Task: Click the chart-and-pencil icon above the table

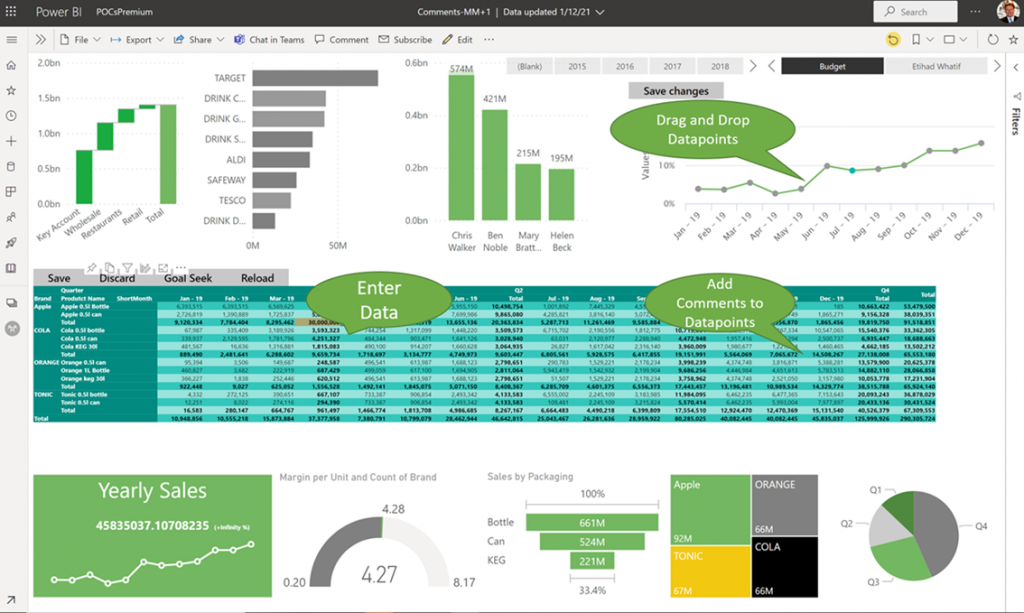Action: 145,268
